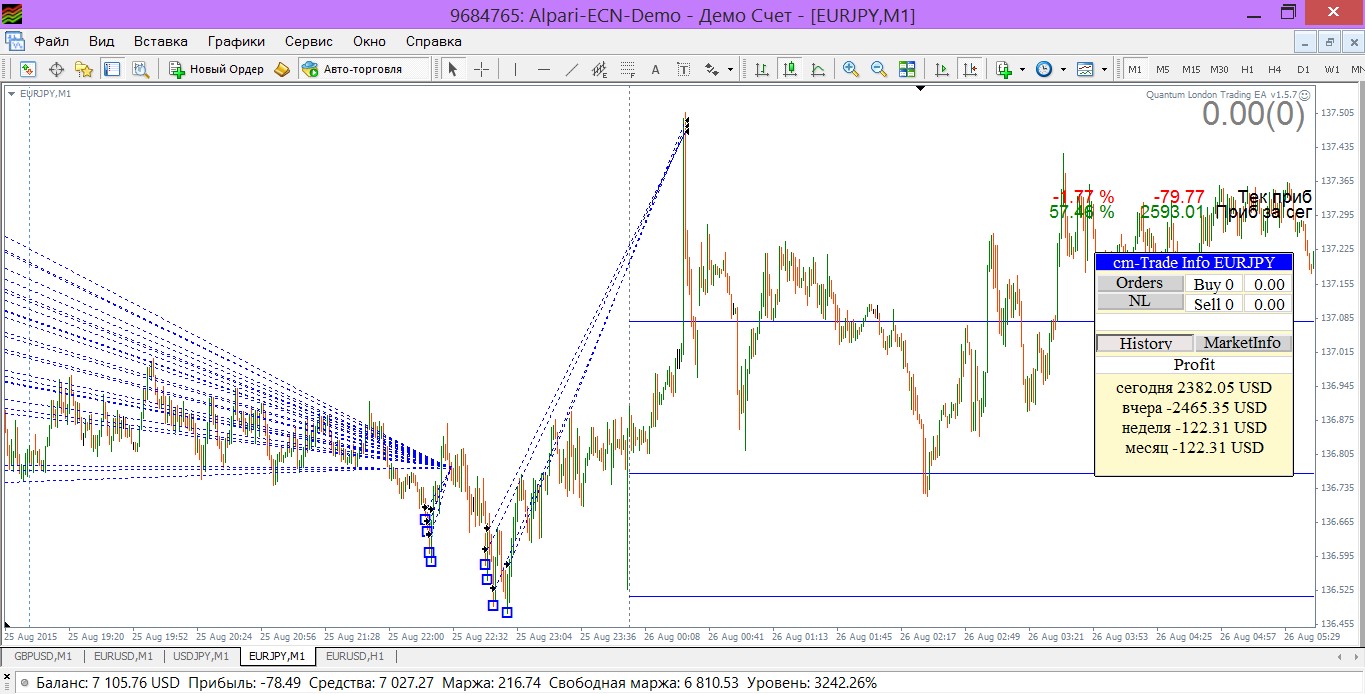The width and height of the screenshot is (1365, 694).
Task: Select the H4 timeframe
Action: click(1274, 69)
